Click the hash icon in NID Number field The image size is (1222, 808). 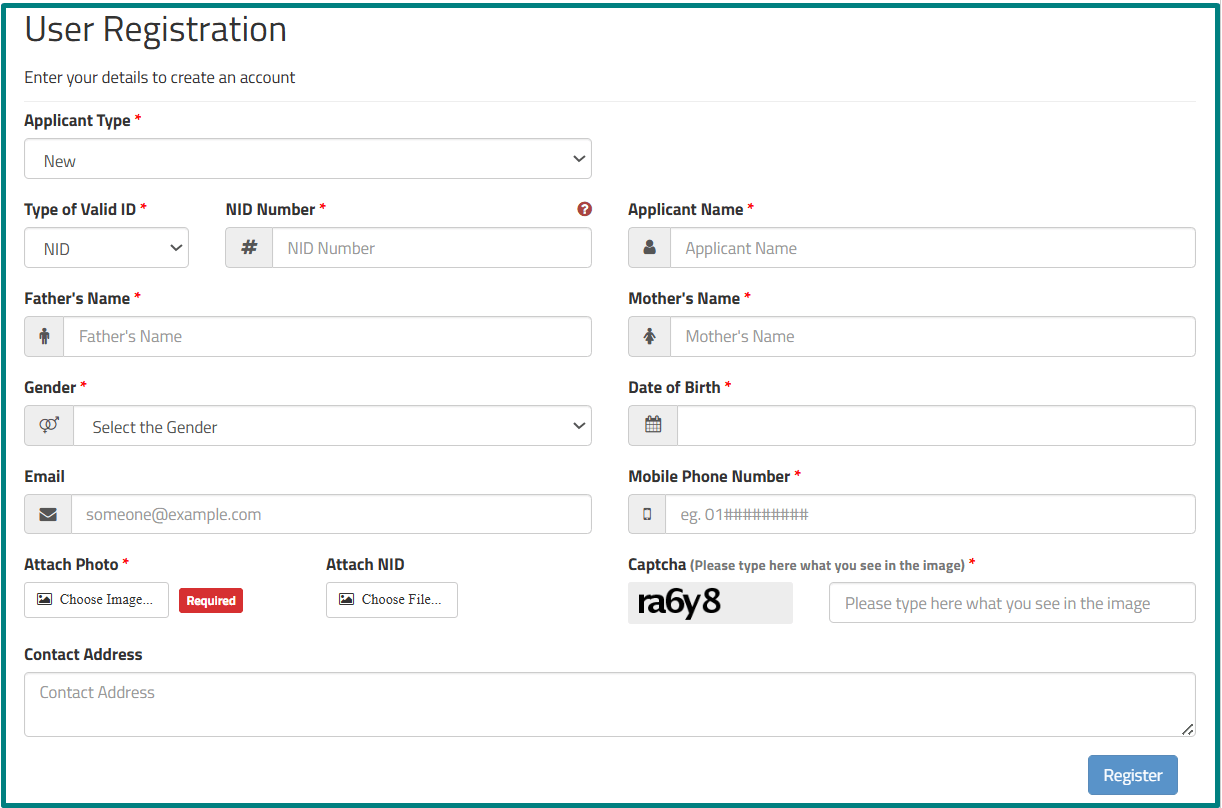(x=248, y=247)
